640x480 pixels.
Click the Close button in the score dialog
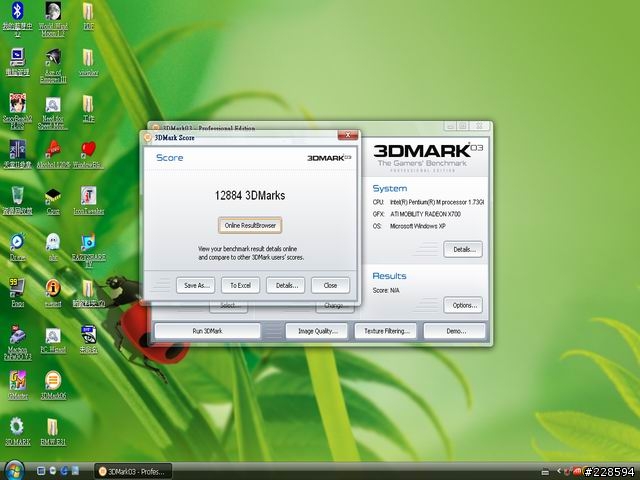tap(330, 285)
